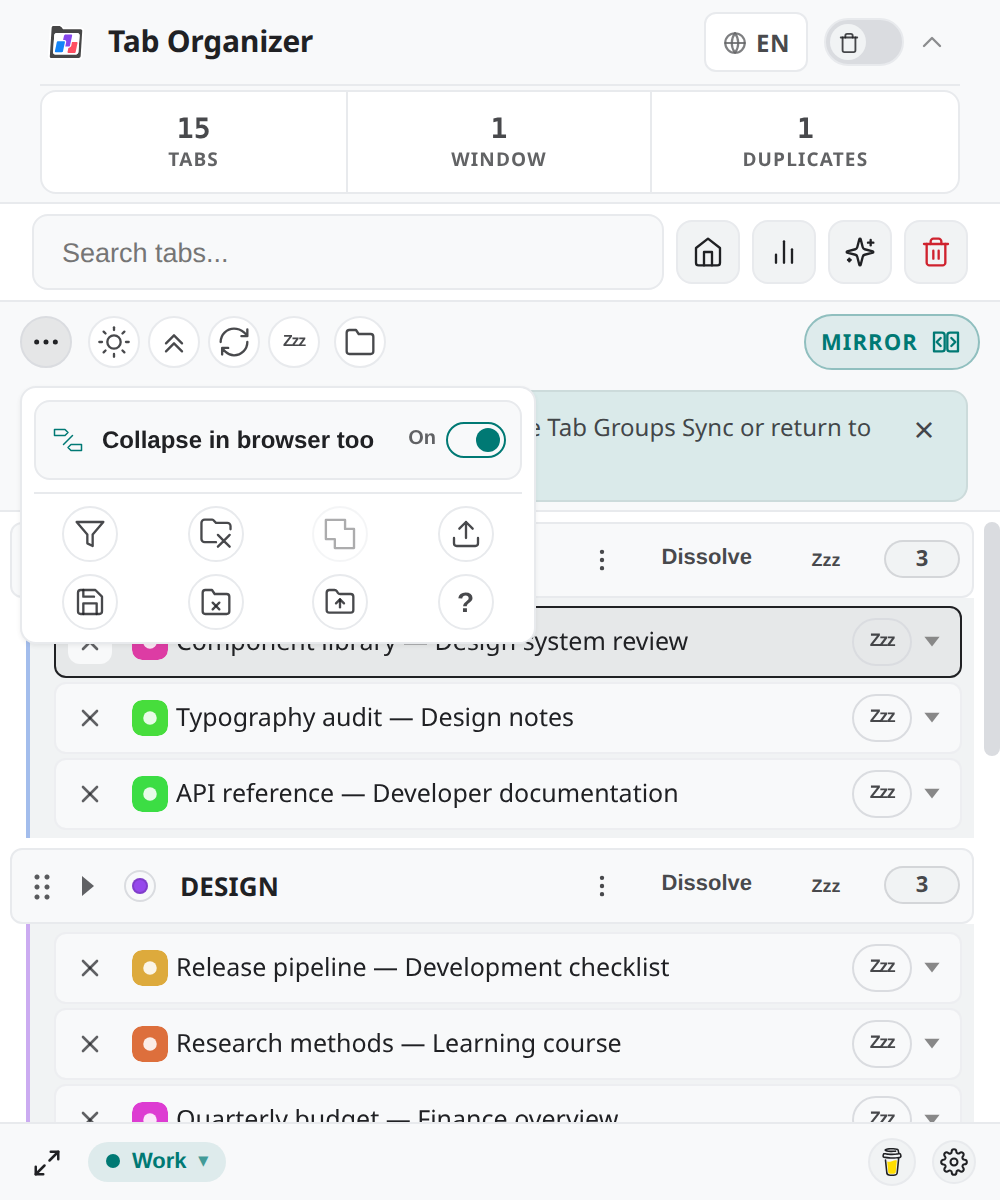Toggle Collapse in browser too switch

(x=476, y=440)
